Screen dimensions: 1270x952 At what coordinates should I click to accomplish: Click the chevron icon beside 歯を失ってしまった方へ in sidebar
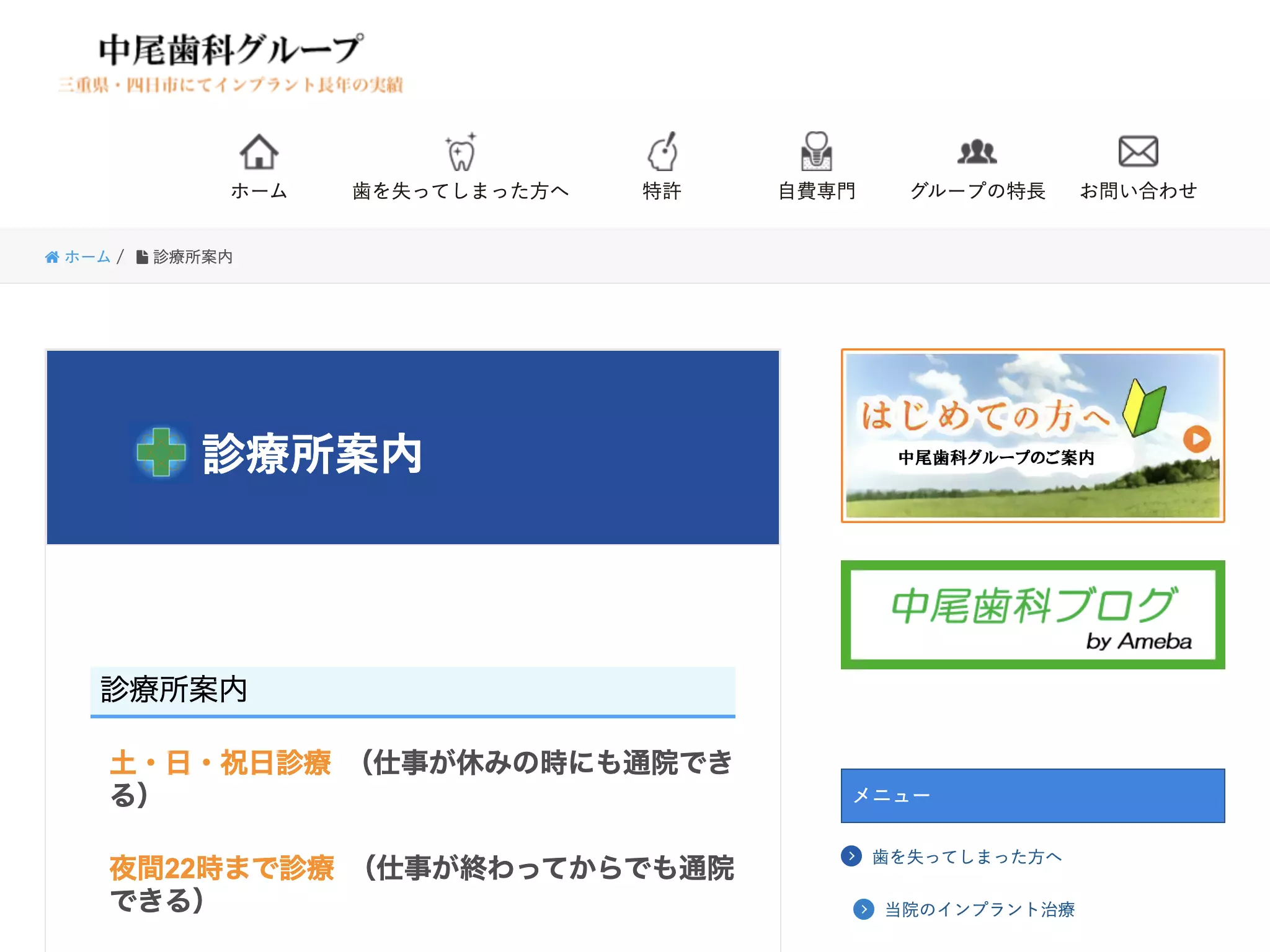(x=851, y=856)
